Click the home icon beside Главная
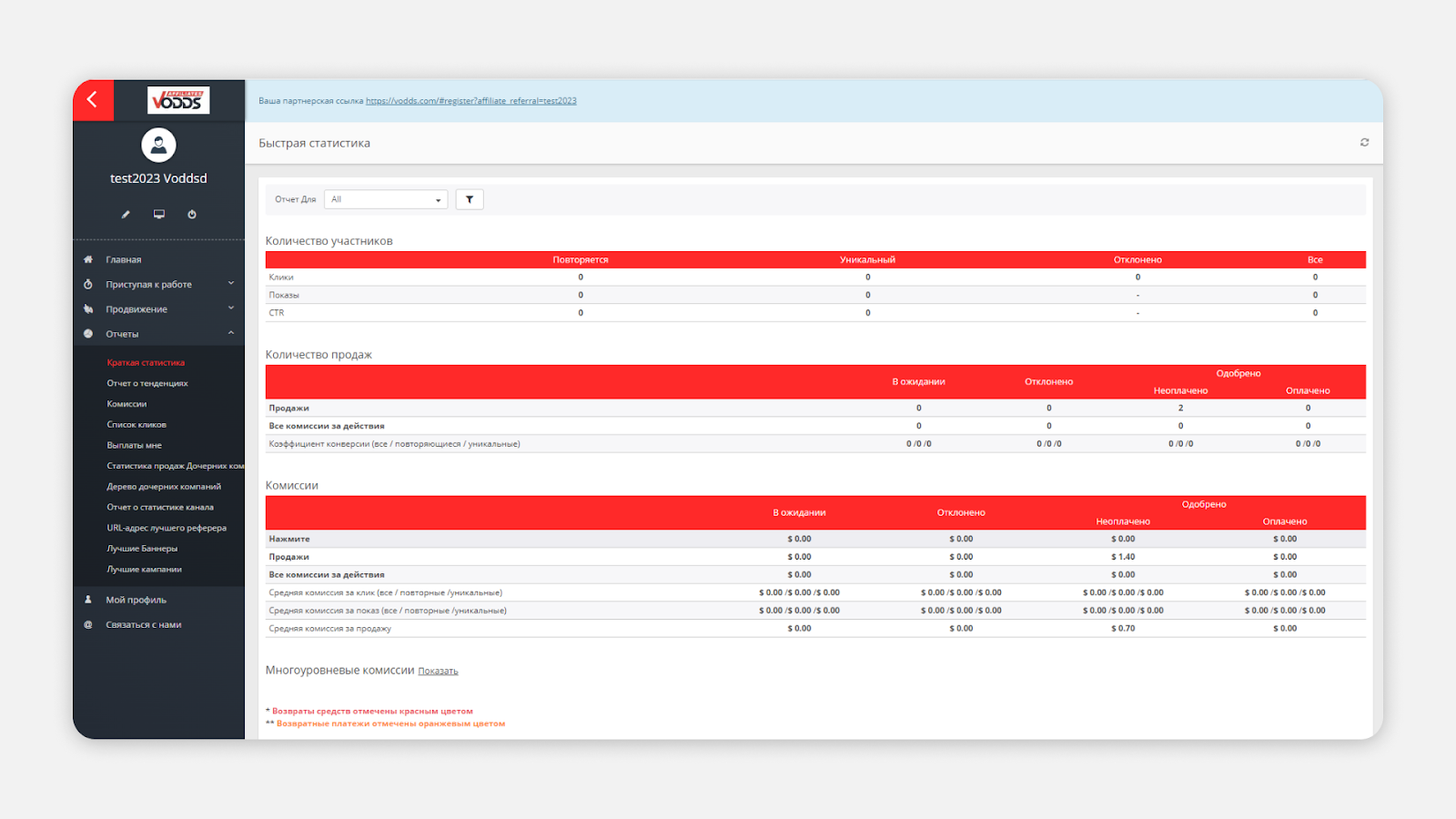 88,259
